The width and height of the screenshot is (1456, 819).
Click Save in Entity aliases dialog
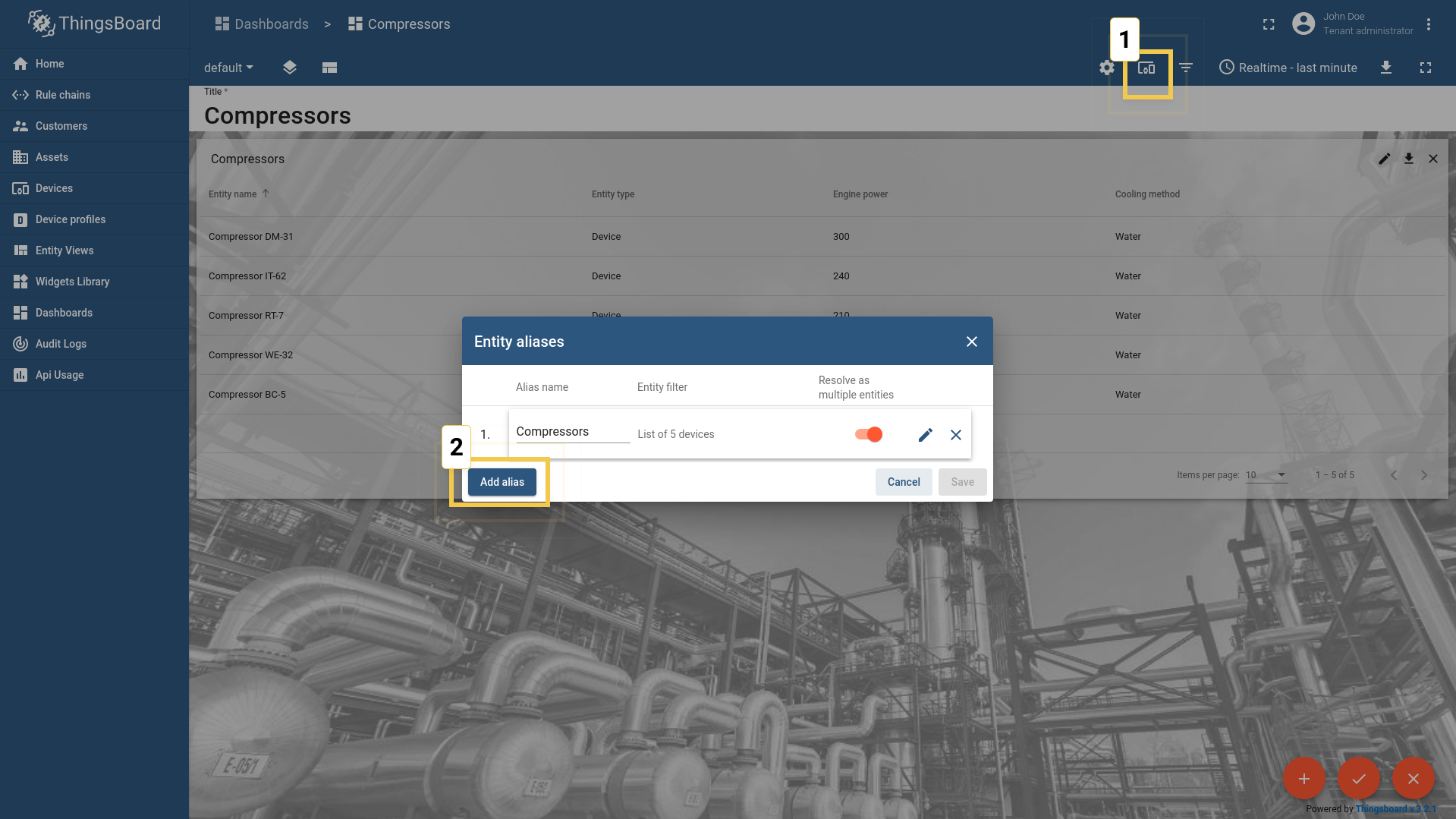click(963, 482)
